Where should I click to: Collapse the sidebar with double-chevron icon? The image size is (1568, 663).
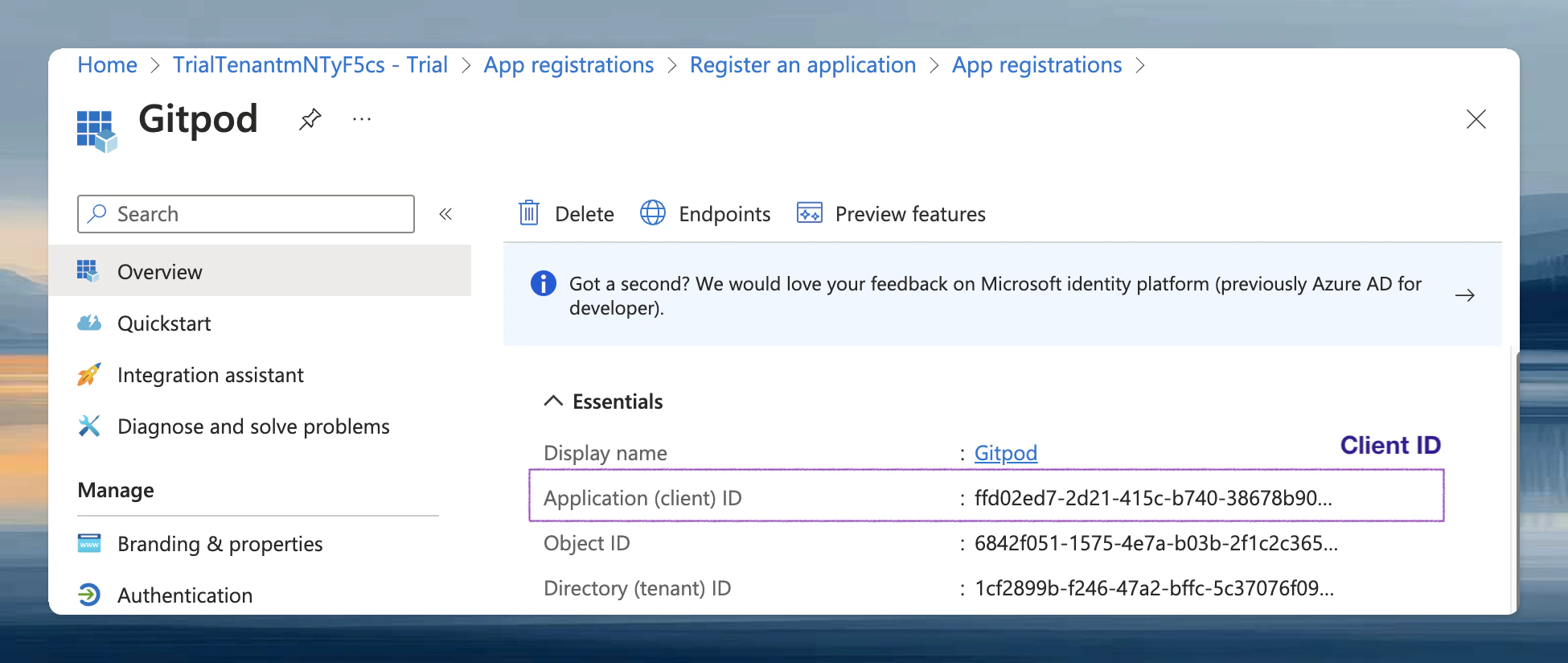445,214
